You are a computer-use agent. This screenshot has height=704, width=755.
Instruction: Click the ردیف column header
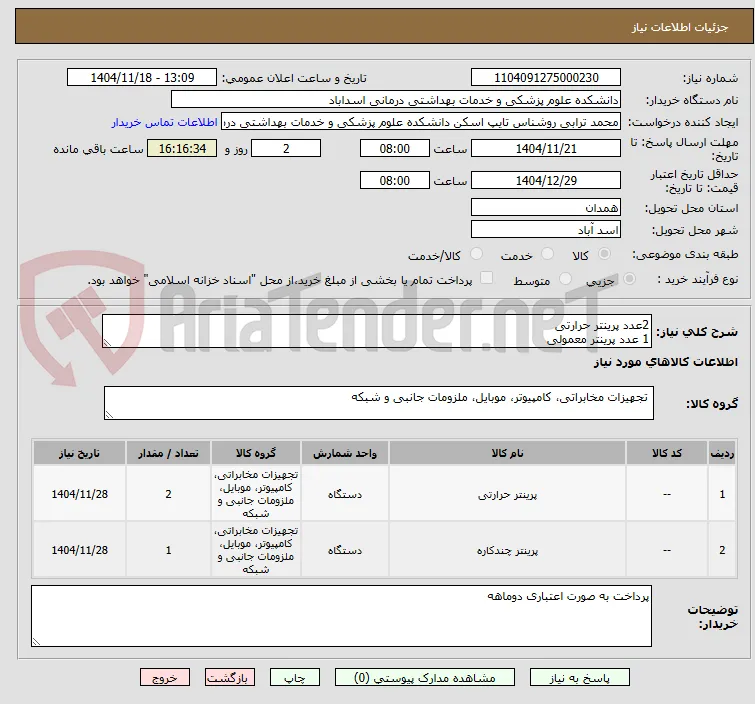[x=722, y=453]
